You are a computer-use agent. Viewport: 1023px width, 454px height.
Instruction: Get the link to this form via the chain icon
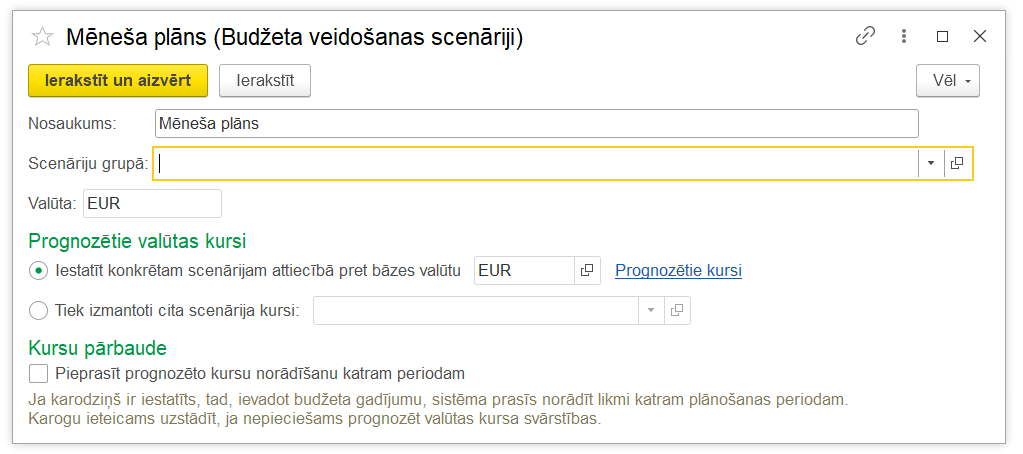(x=865, y=37)
